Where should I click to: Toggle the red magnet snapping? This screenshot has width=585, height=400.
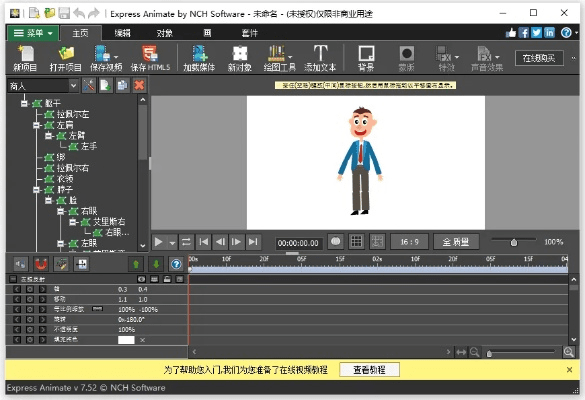point(41,264)
